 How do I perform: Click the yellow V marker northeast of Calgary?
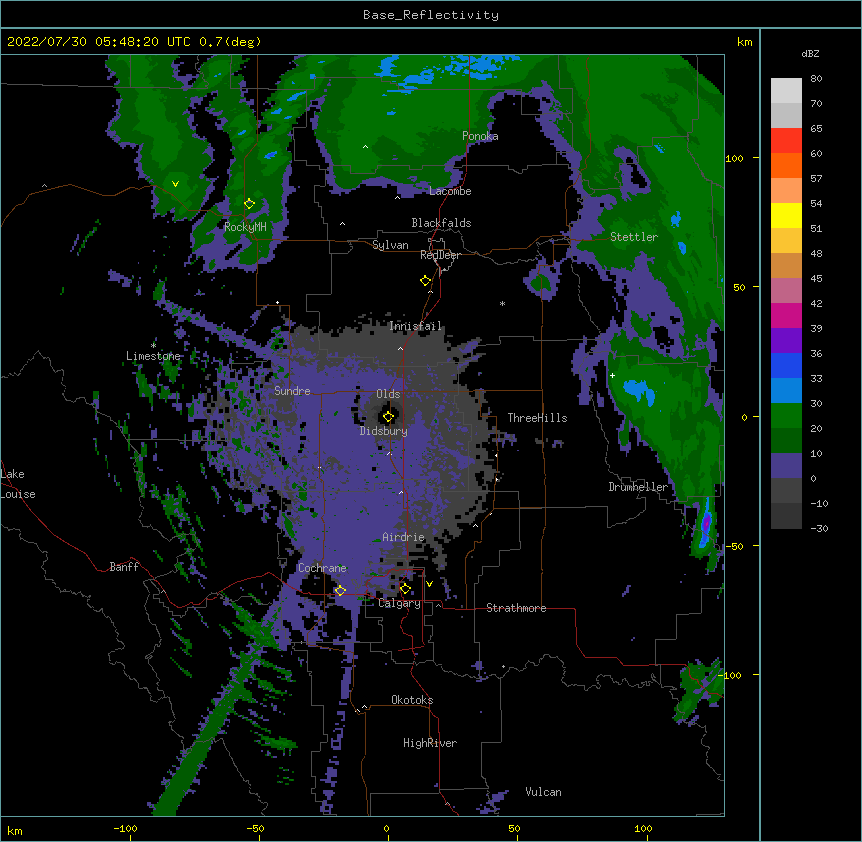tap(429, 584)
